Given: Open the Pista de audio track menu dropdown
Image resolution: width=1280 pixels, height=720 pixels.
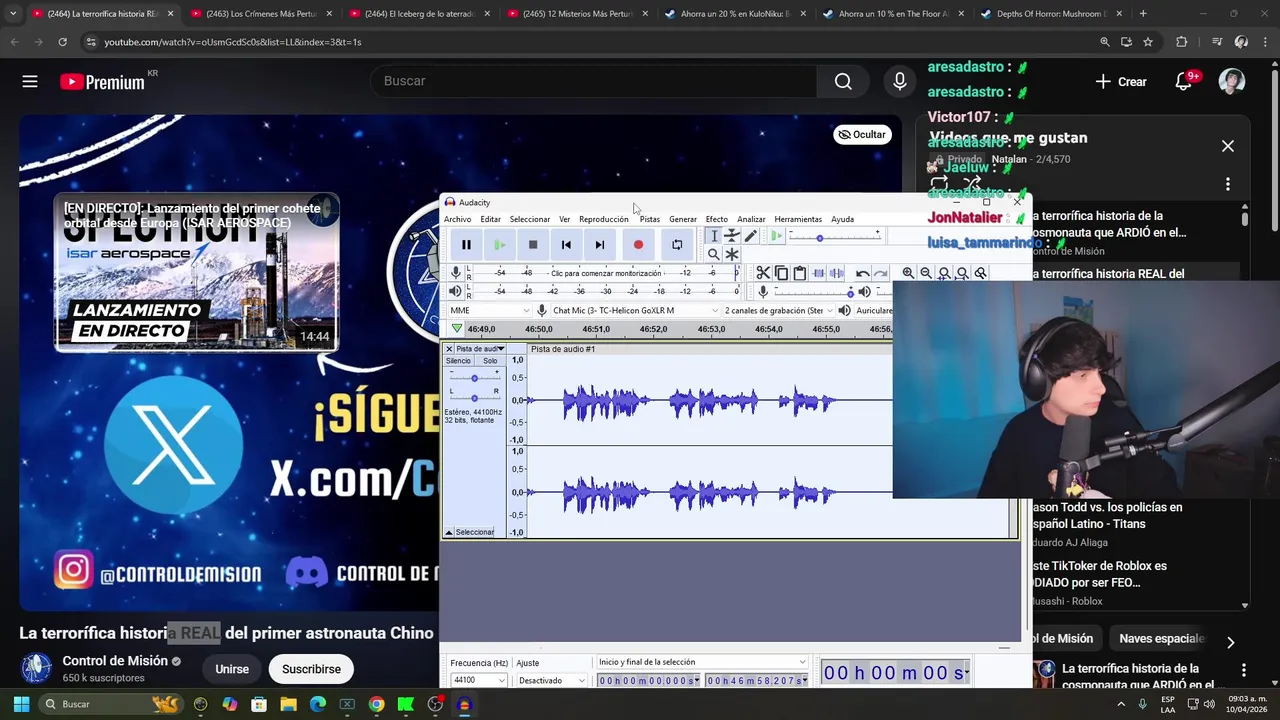Looking at the screenshot, I should (480, 349).
